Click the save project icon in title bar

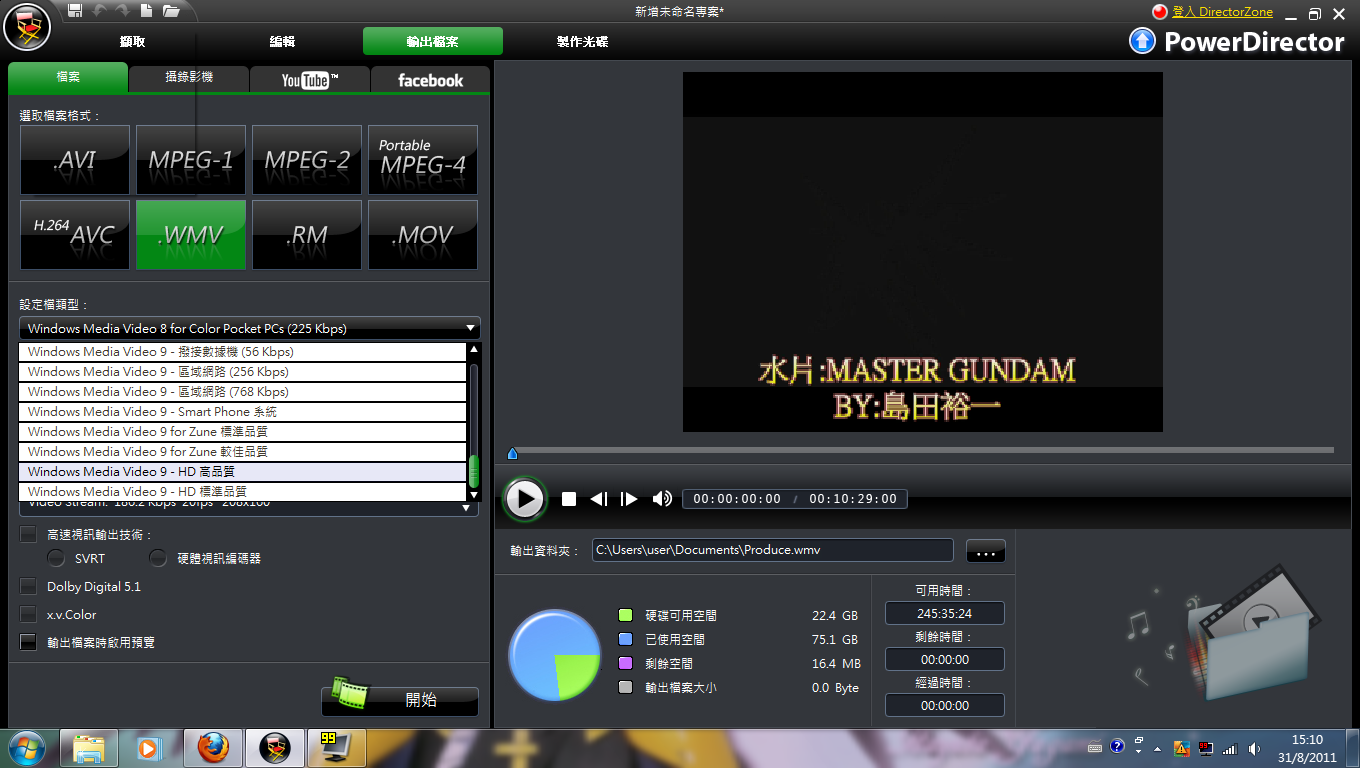pos(75,11)
